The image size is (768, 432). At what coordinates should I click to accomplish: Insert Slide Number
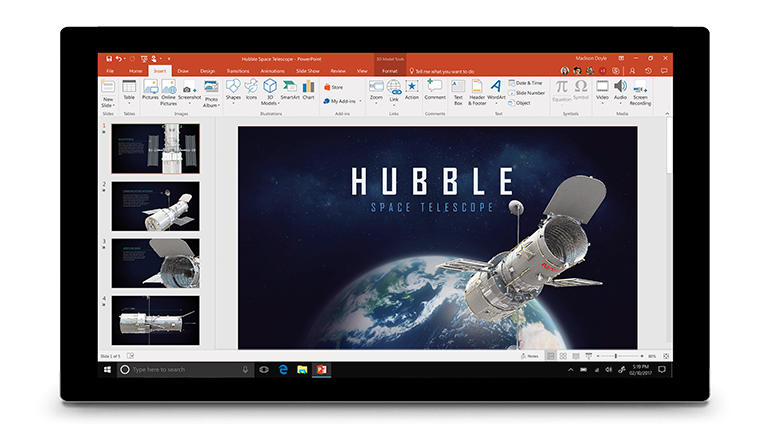tap(527, 93)
